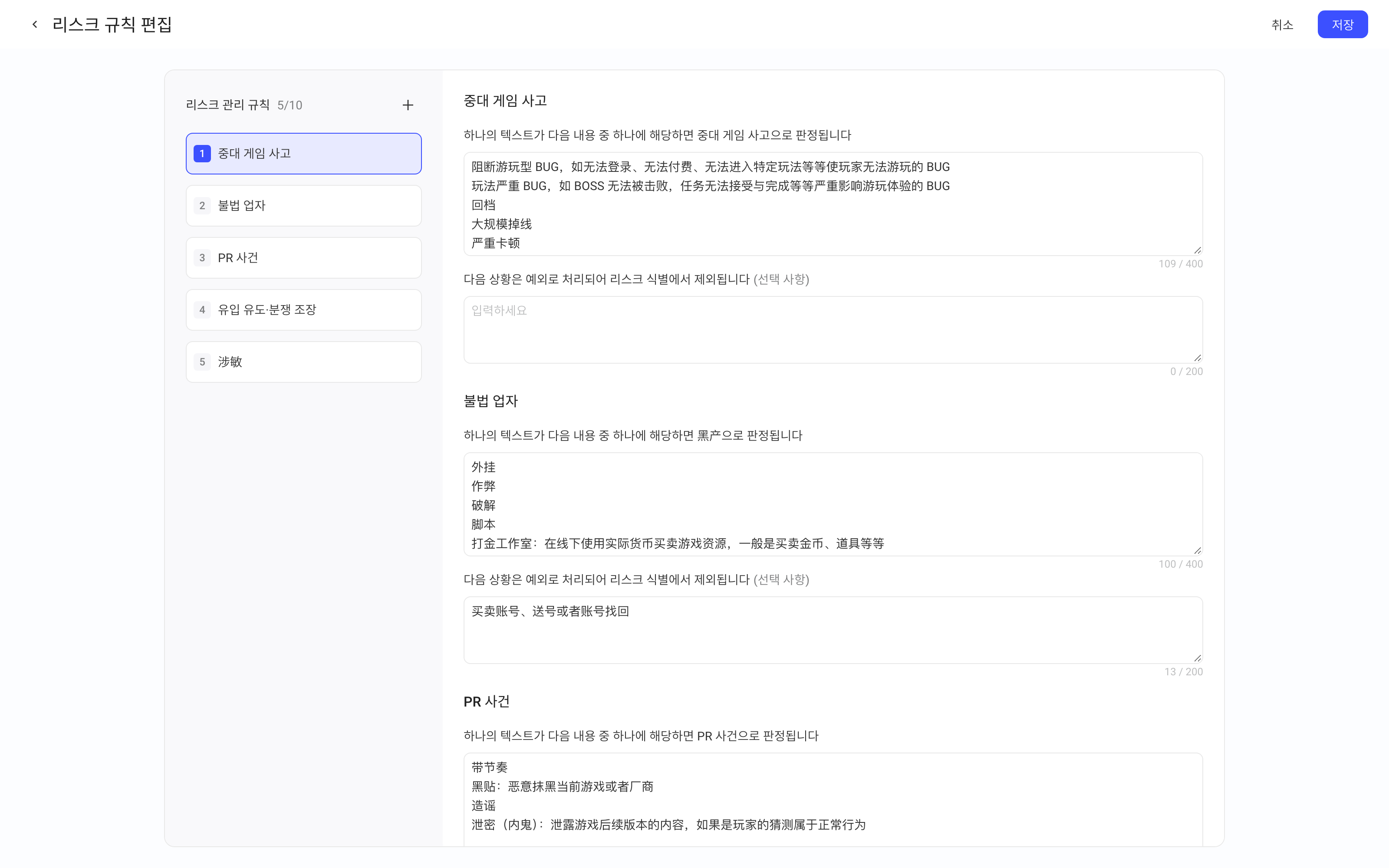Open rule 4 유입 유도·분쟁 조장
1389x868 pixels.
(304, 309)
